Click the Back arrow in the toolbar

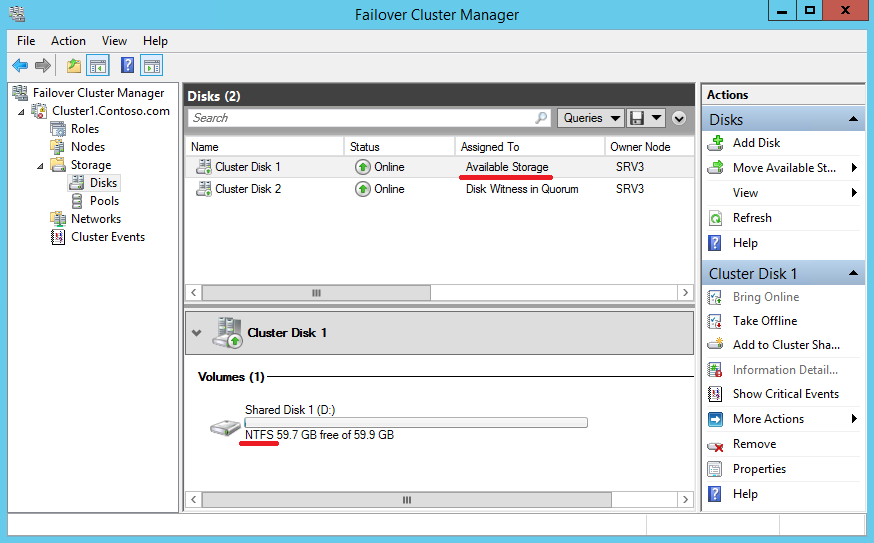pyautogui.click(x=20, y=66)
